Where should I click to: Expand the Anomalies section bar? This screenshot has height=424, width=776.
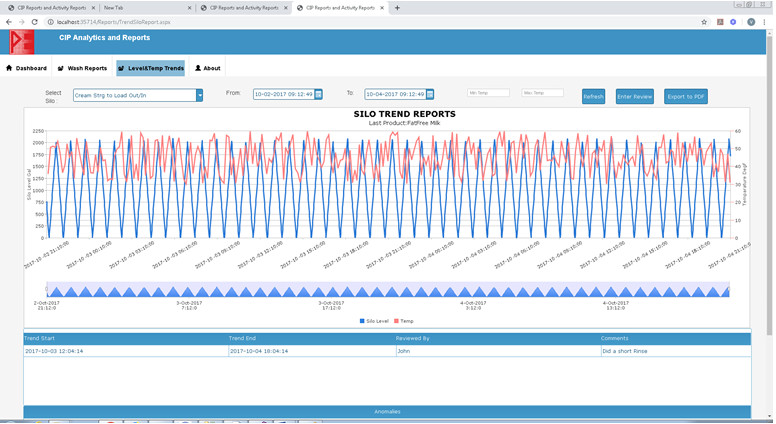click(387, 411)
